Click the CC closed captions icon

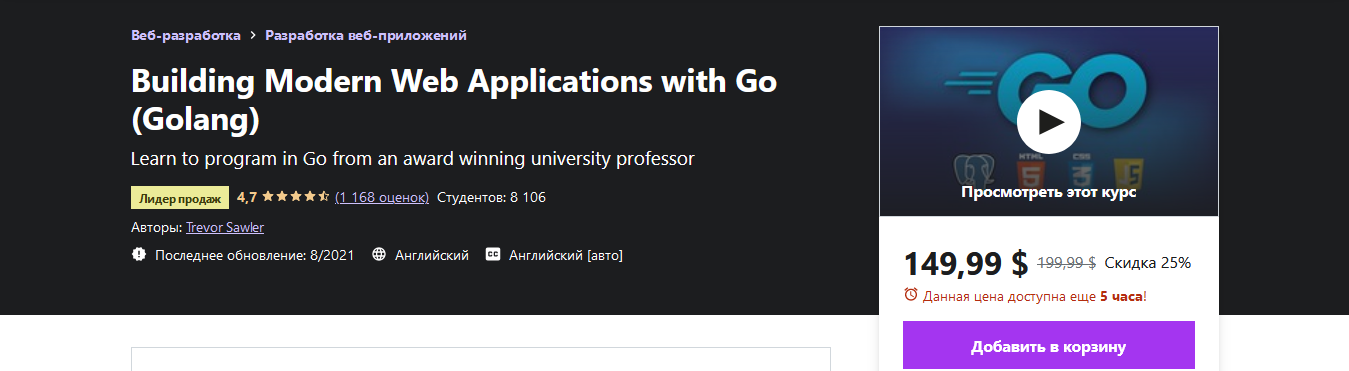coord(492,255)
